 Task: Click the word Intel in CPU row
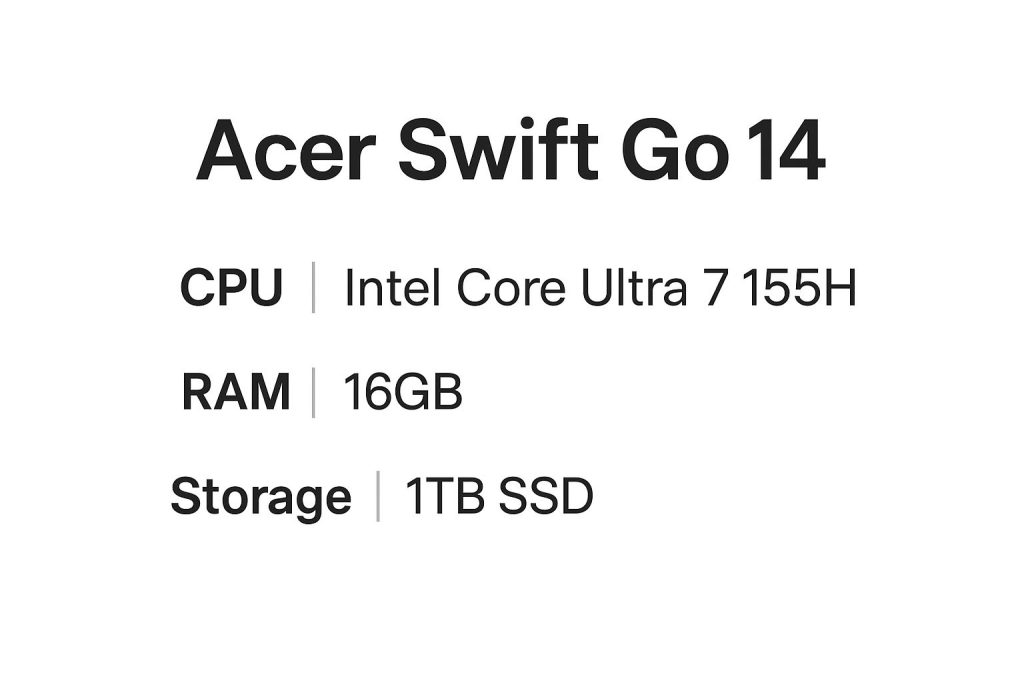392,287
